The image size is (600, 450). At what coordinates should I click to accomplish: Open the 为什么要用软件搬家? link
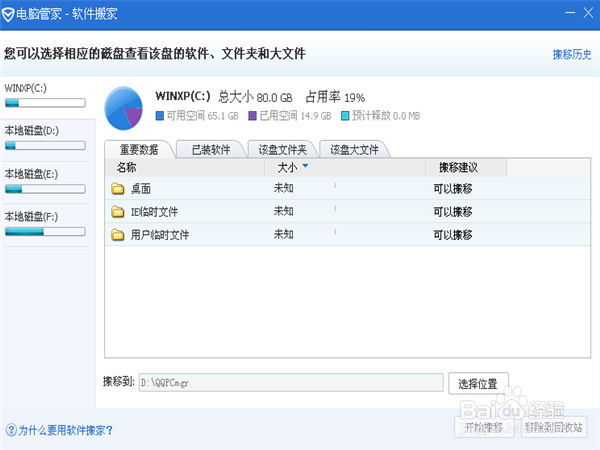[x=65, y=430]
